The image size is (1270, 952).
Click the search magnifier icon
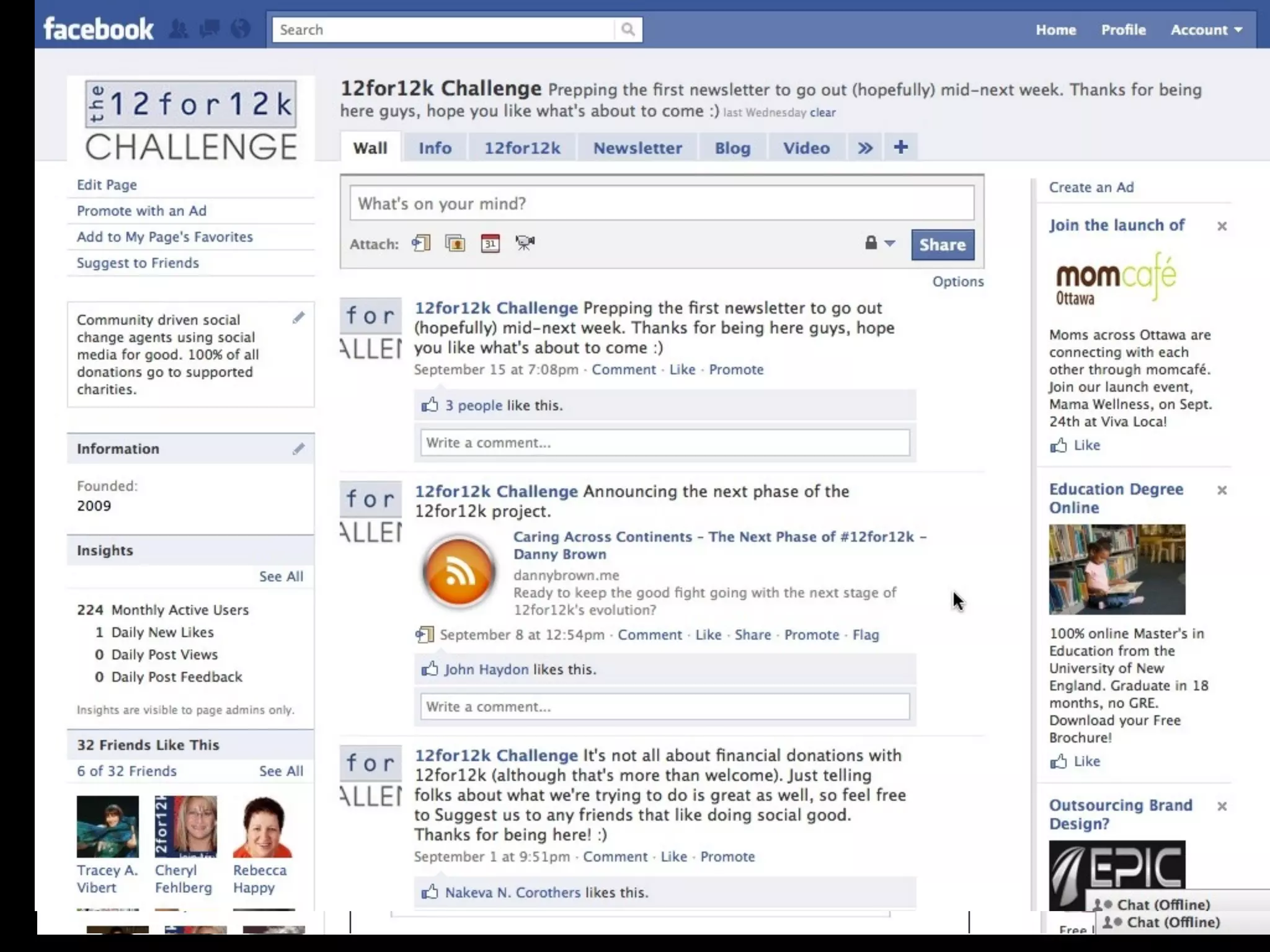click(x=628, y=29)
